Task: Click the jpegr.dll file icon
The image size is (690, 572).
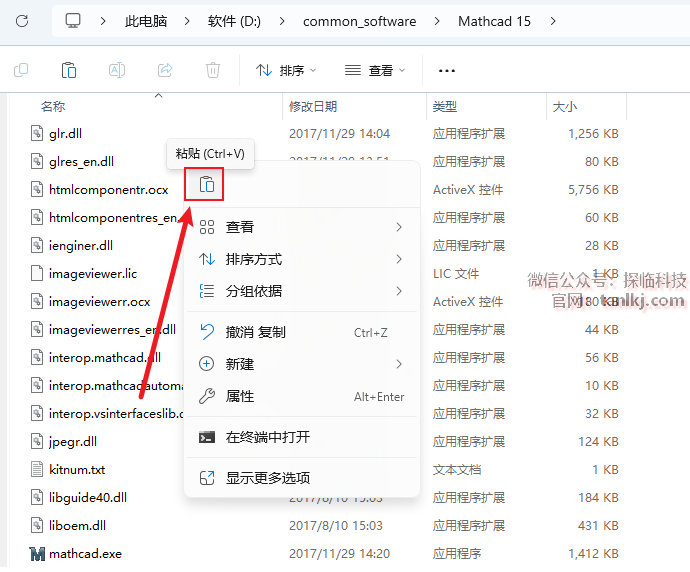Action: 37,441
